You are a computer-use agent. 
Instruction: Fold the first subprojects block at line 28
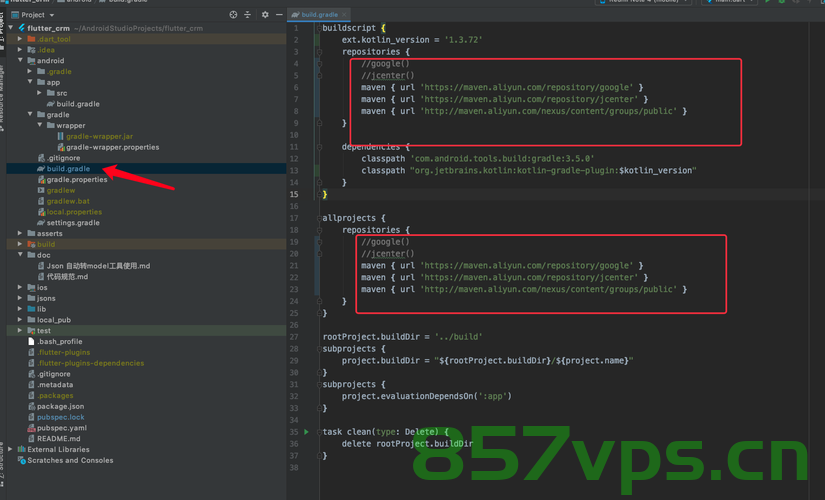319,348
